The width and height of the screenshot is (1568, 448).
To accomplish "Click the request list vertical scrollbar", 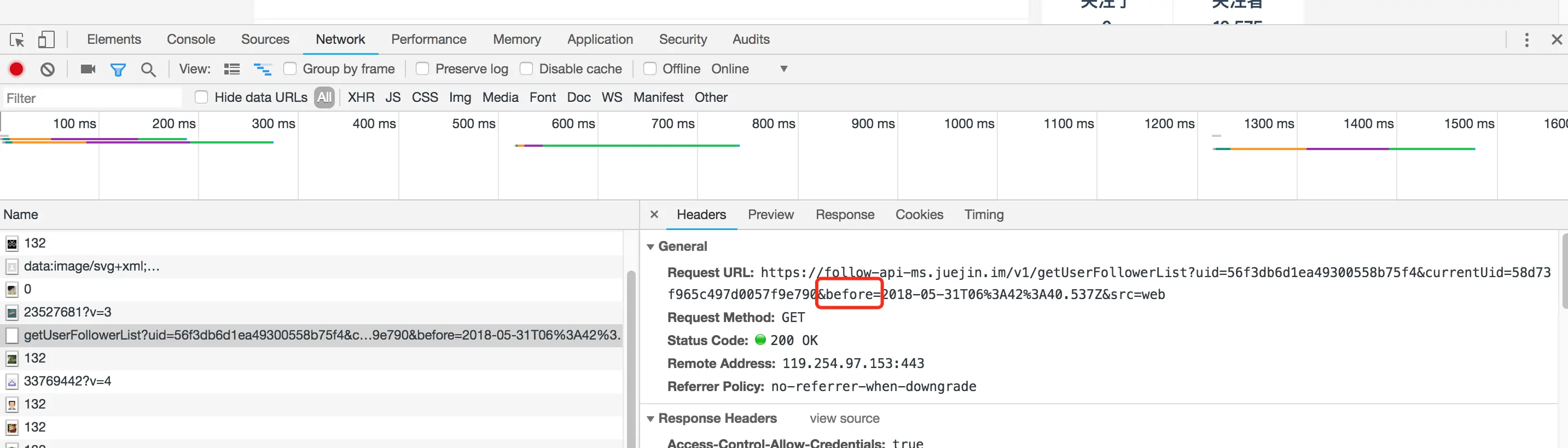I will click(631, 359).
